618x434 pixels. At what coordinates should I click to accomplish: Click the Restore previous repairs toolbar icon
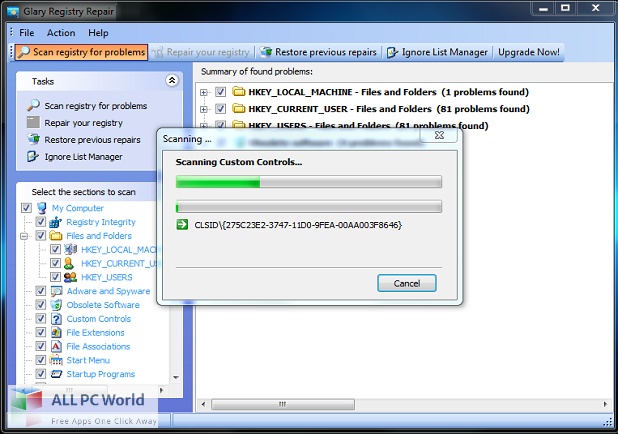pyautogui.click(x=266, y=52)
